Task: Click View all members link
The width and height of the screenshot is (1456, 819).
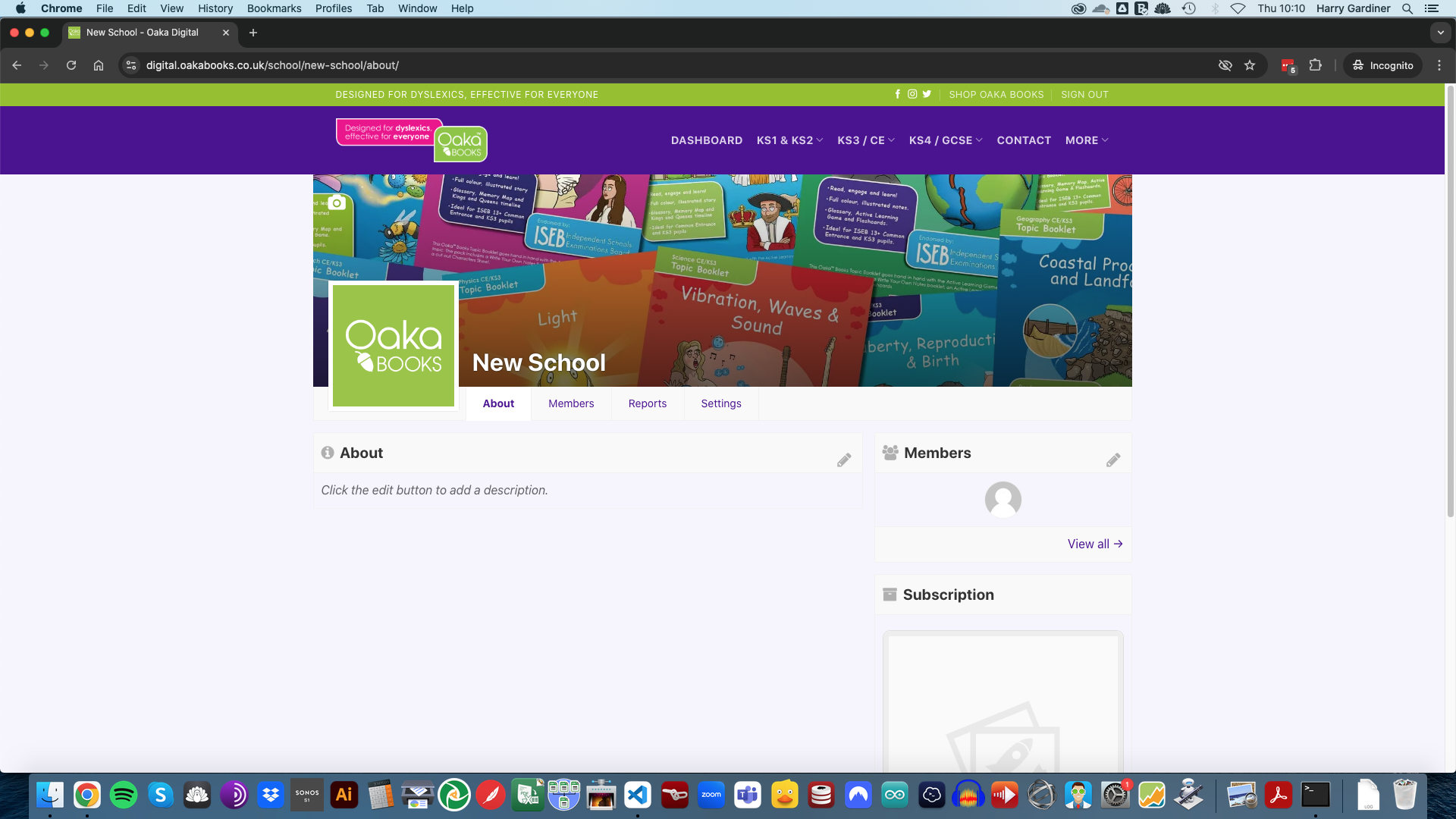Action: click(x=1095, y=544)
